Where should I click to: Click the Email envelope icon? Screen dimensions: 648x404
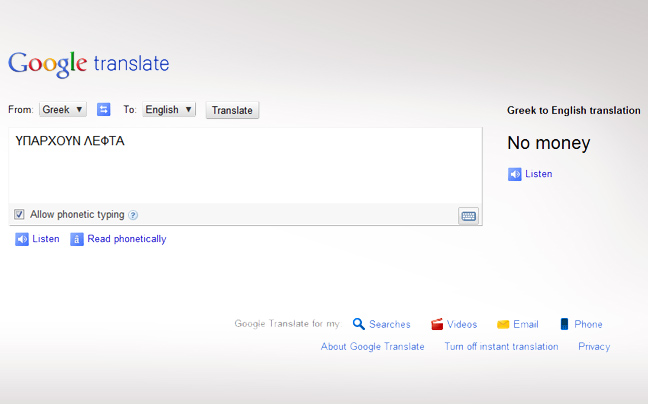[503, 324]
